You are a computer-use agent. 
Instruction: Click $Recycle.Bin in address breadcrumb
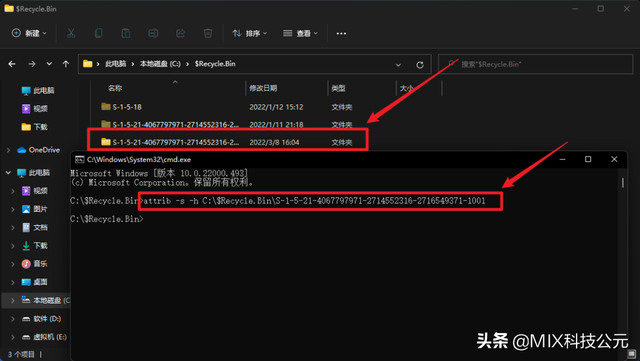(x=215, y=64)
